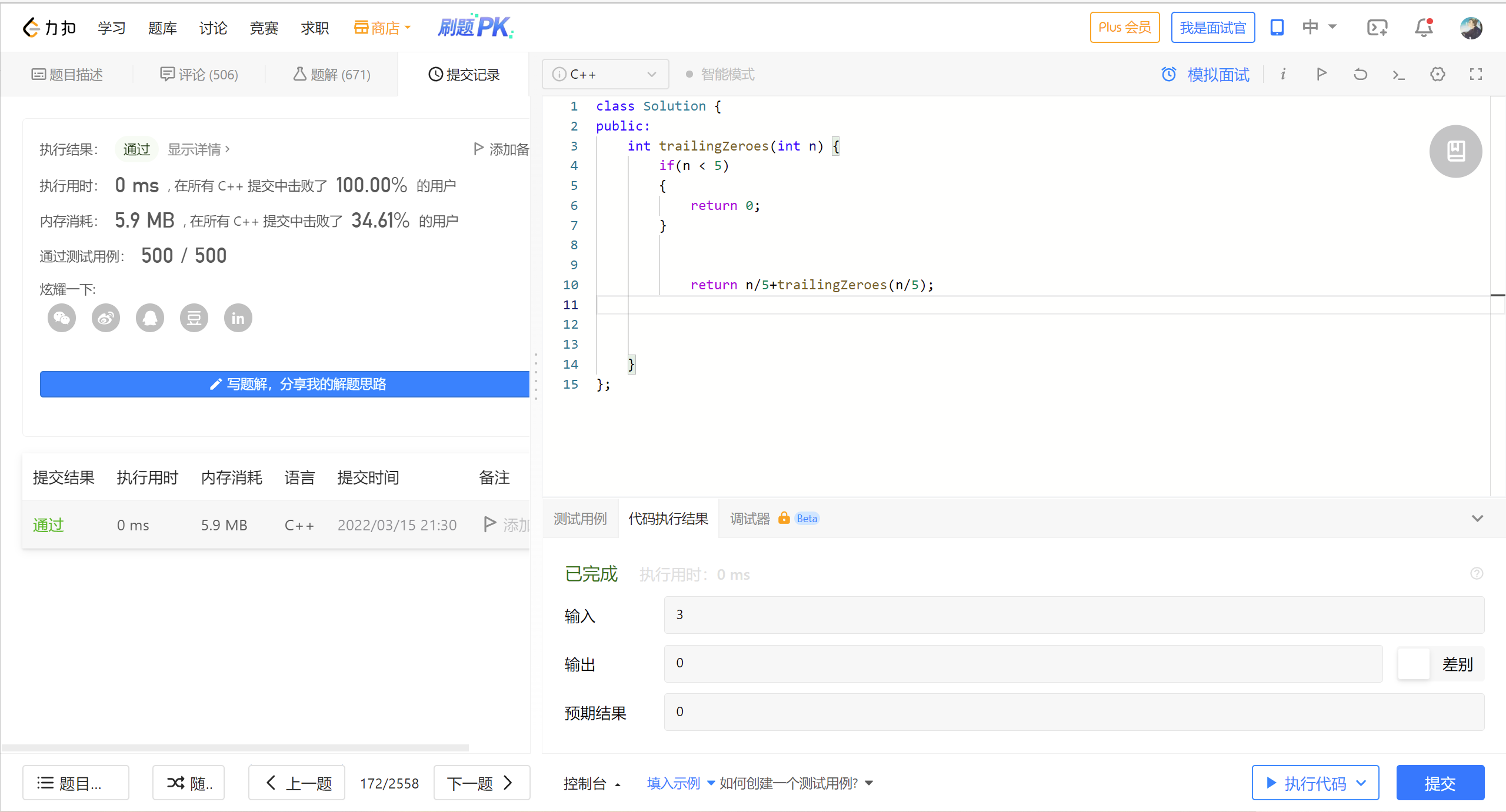Open the C++ language dropdown

point(605,75)
